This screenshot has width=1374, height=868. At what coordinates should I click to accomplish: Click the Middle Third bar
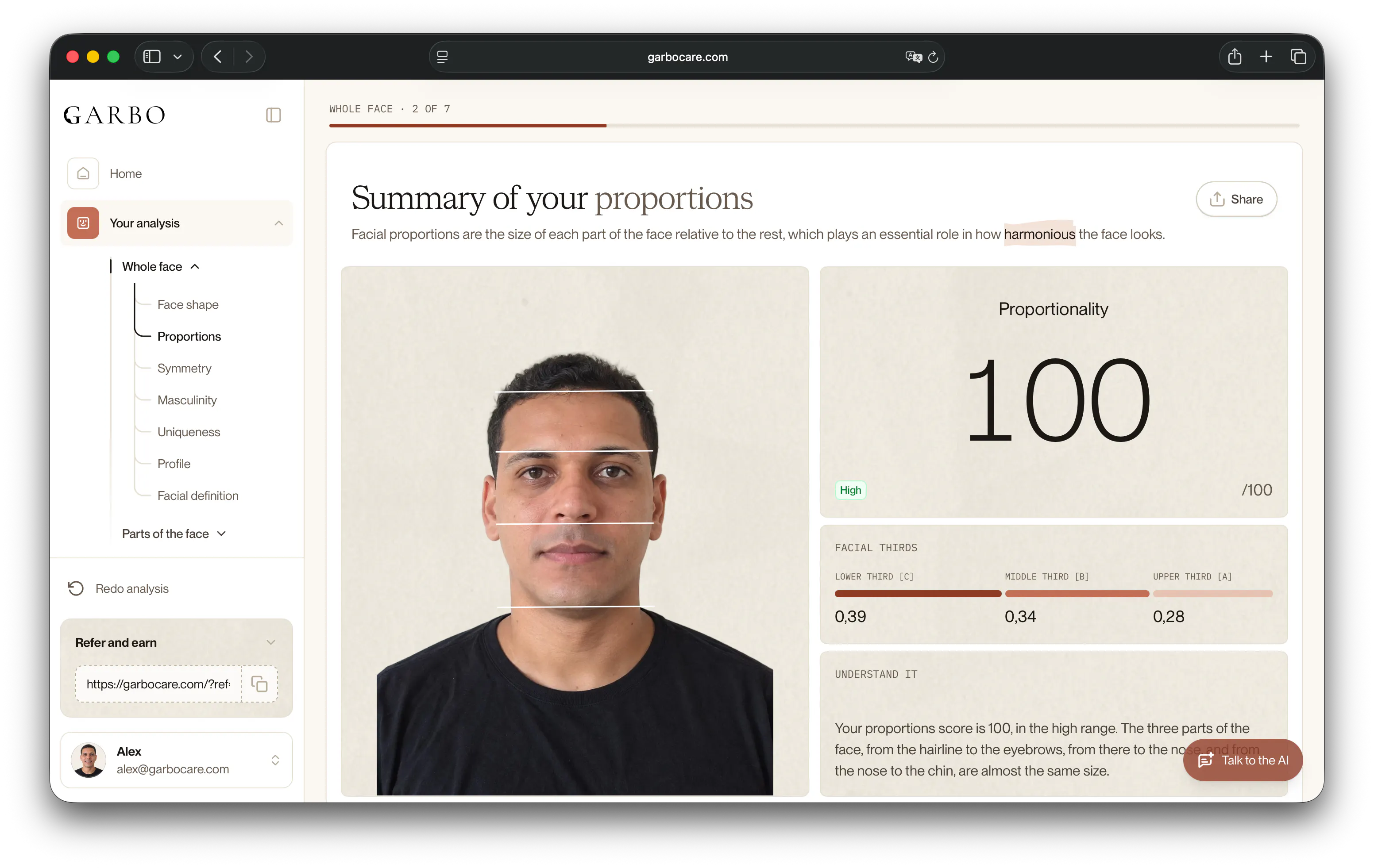click(x=1077, y=594)
